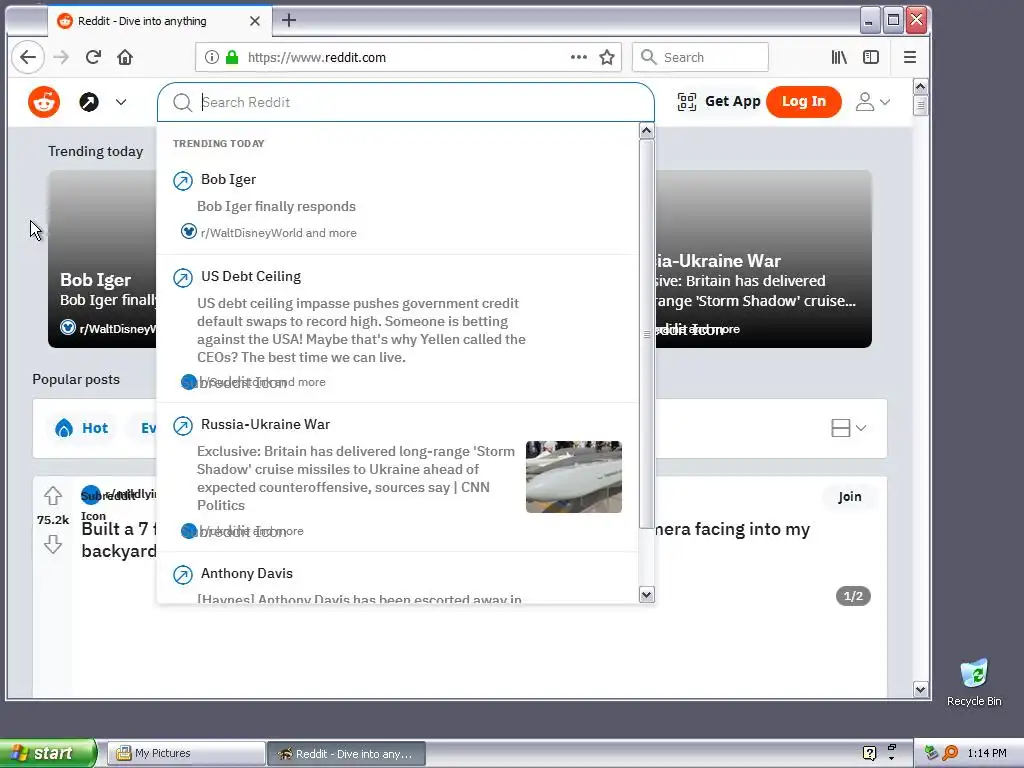Image resolution: width=1024 pixels, height=768 pixels.
Task: Bookmark this page with star icon
Action: click(x=607, y=57)
